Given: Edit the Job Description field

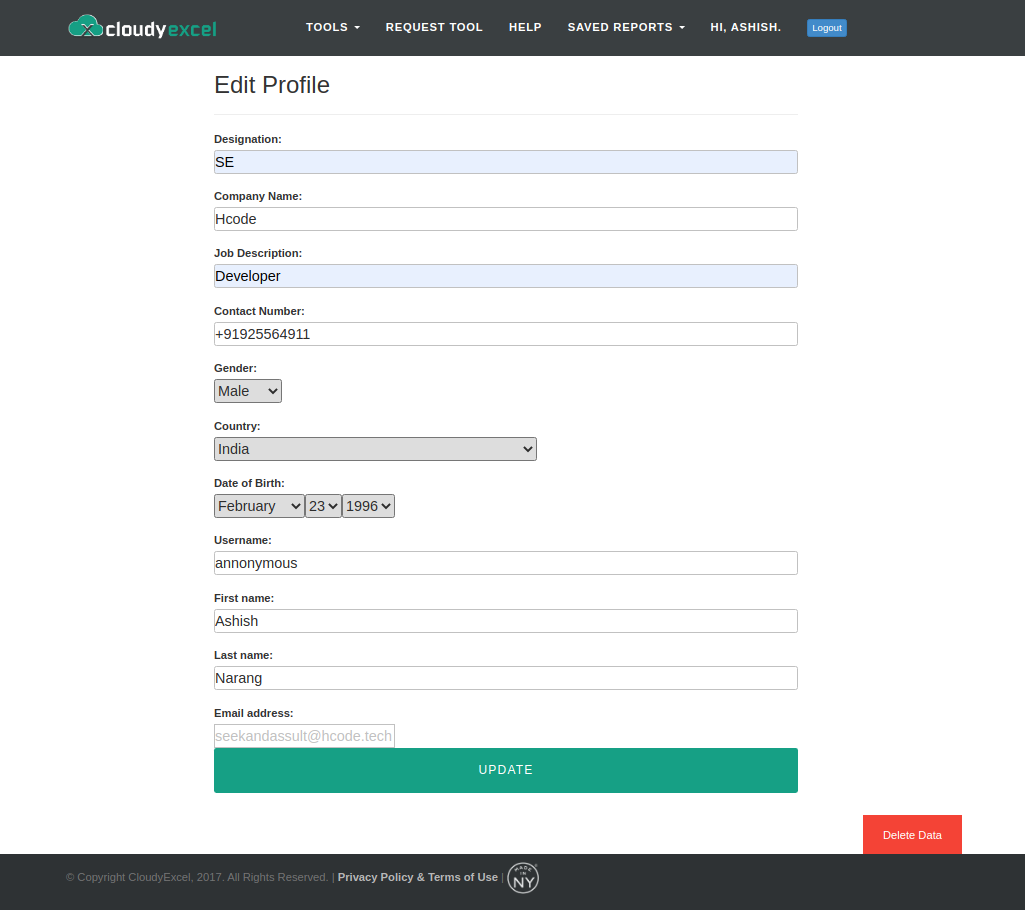Looking at the screenshot, I should (x=505, y=276).
